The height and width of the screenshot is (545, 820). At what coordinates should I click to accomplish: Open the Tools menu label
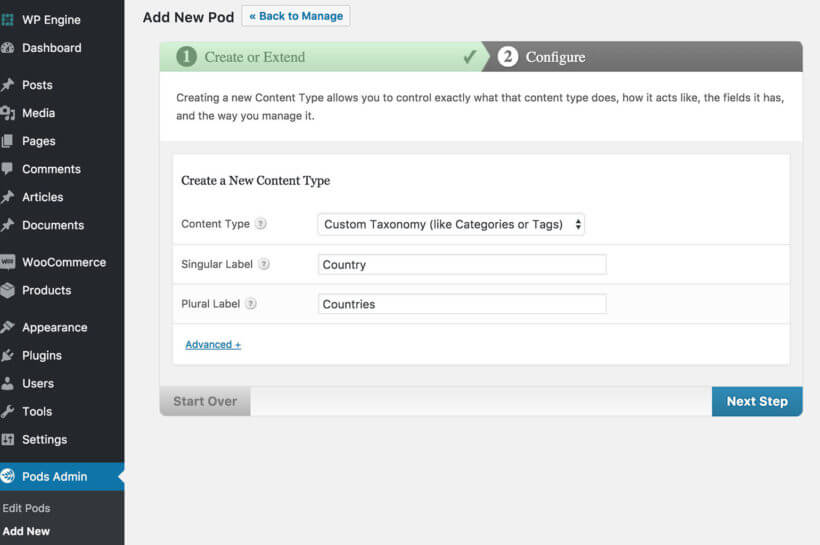(37, 412)
